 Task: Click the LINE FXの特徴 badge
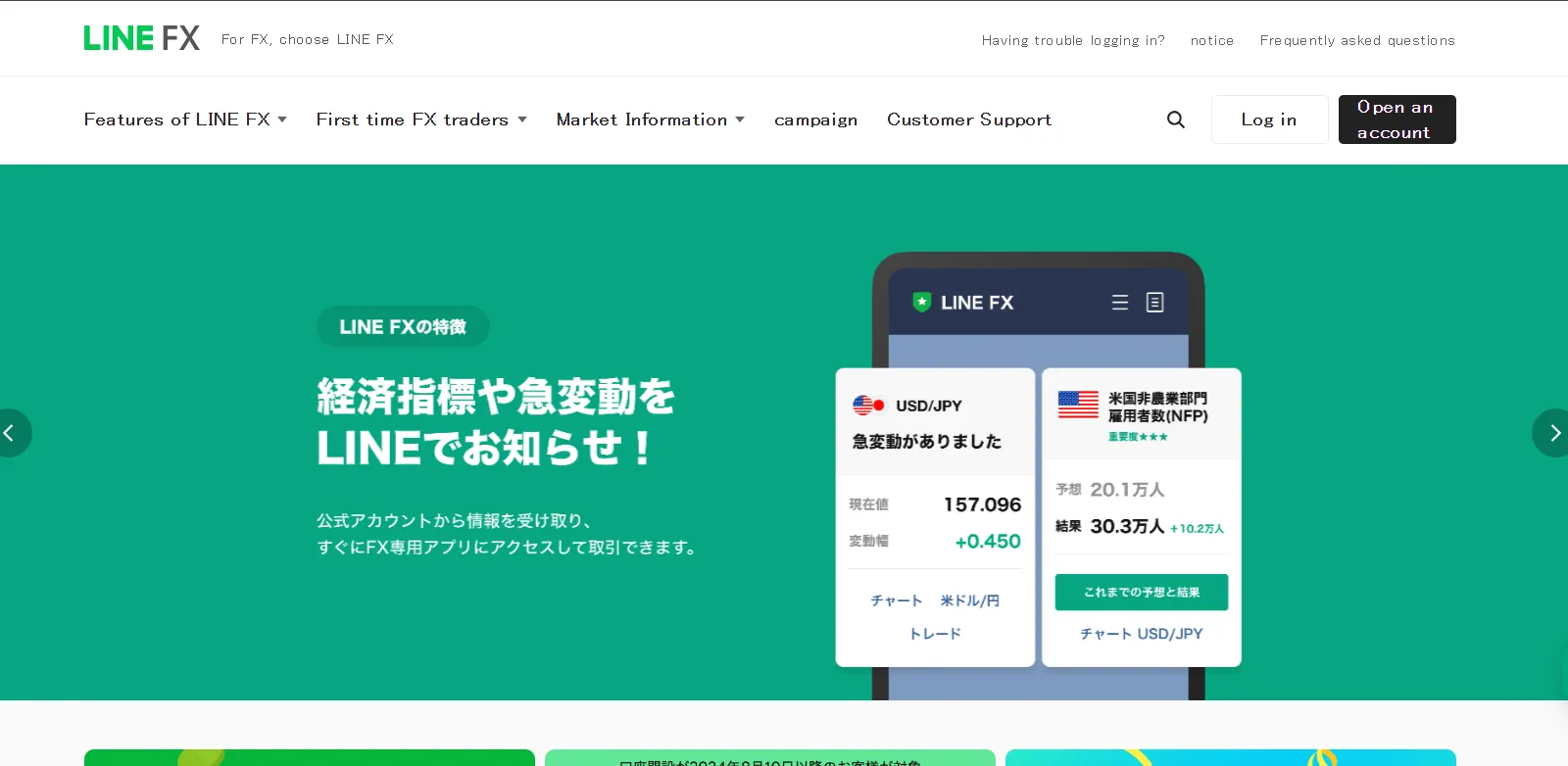click(x=403, y=326)
